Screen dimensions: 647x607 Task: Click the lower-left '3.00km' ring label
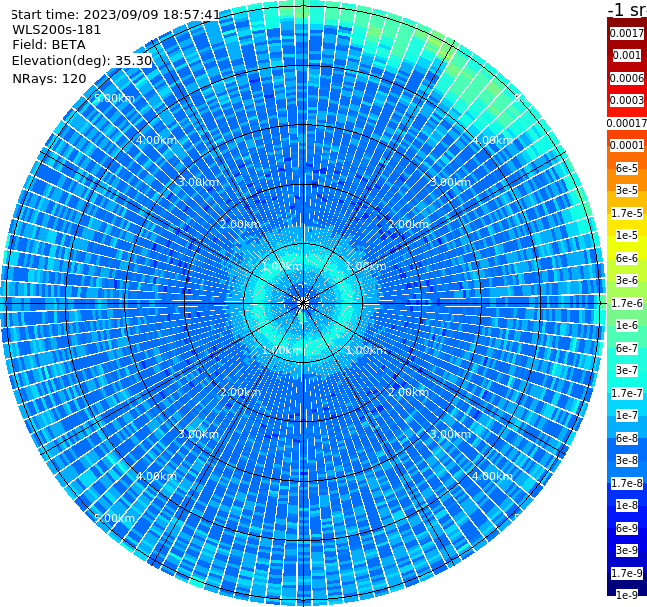coord(198,434)
